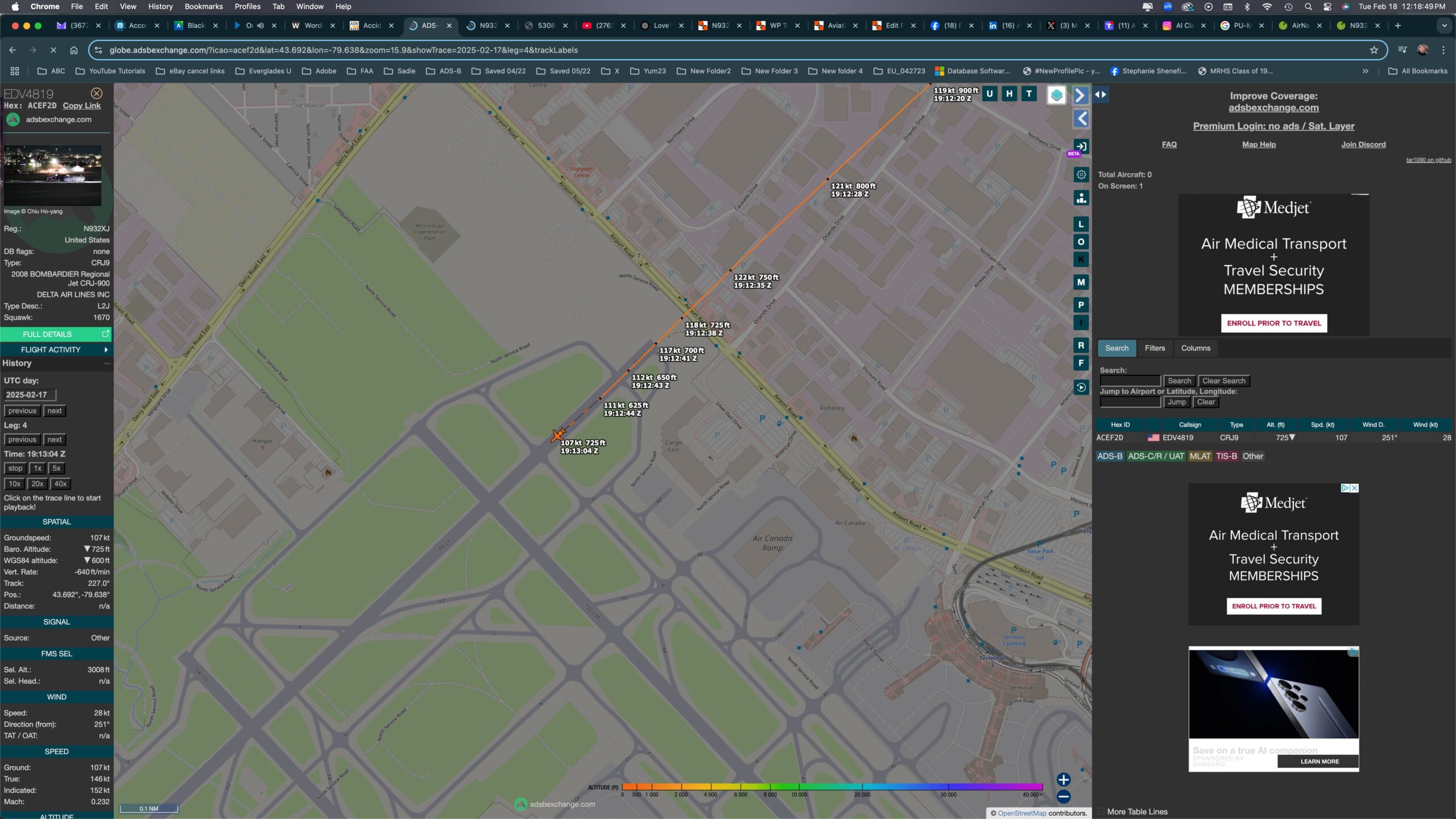Click the left-pointing chevron sidebar button
This screenshot has height=819, width=1456.
pyautogui.click(x=1081, y=118)
